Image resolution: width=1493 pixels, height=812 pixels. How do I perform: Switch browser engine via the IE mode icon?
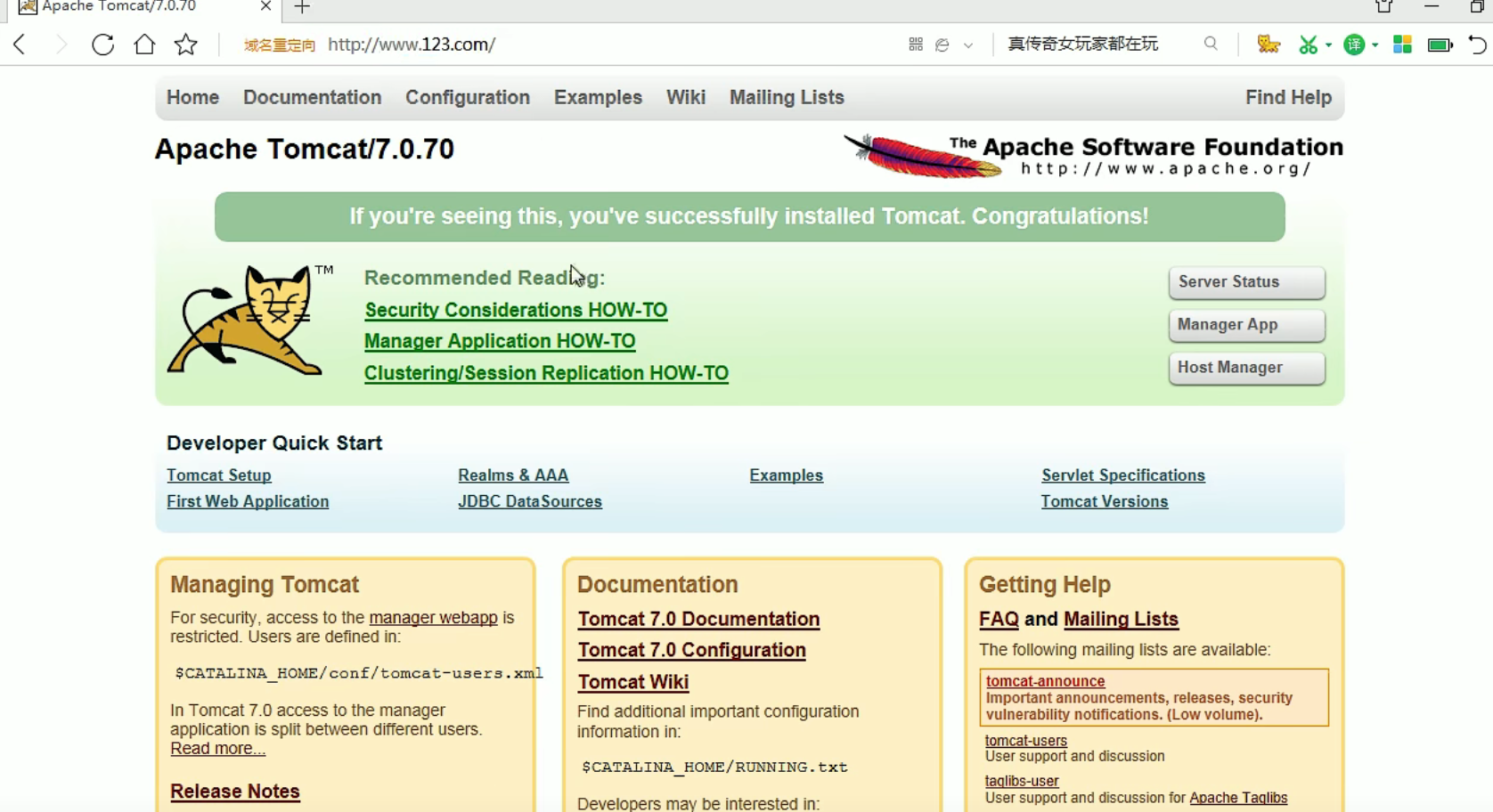[942, 45]
